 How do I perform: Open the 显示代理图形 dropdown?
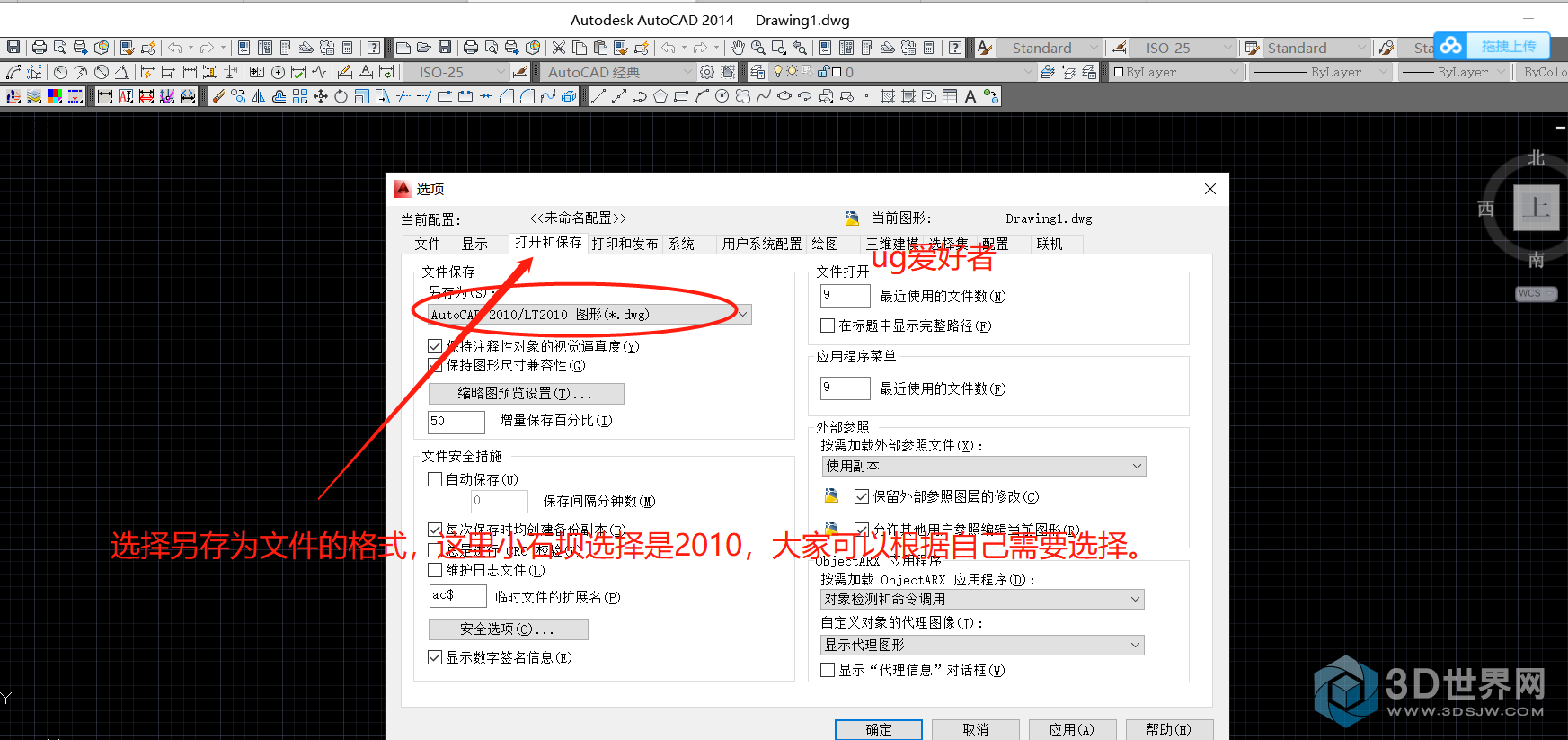tap(982, 645)
